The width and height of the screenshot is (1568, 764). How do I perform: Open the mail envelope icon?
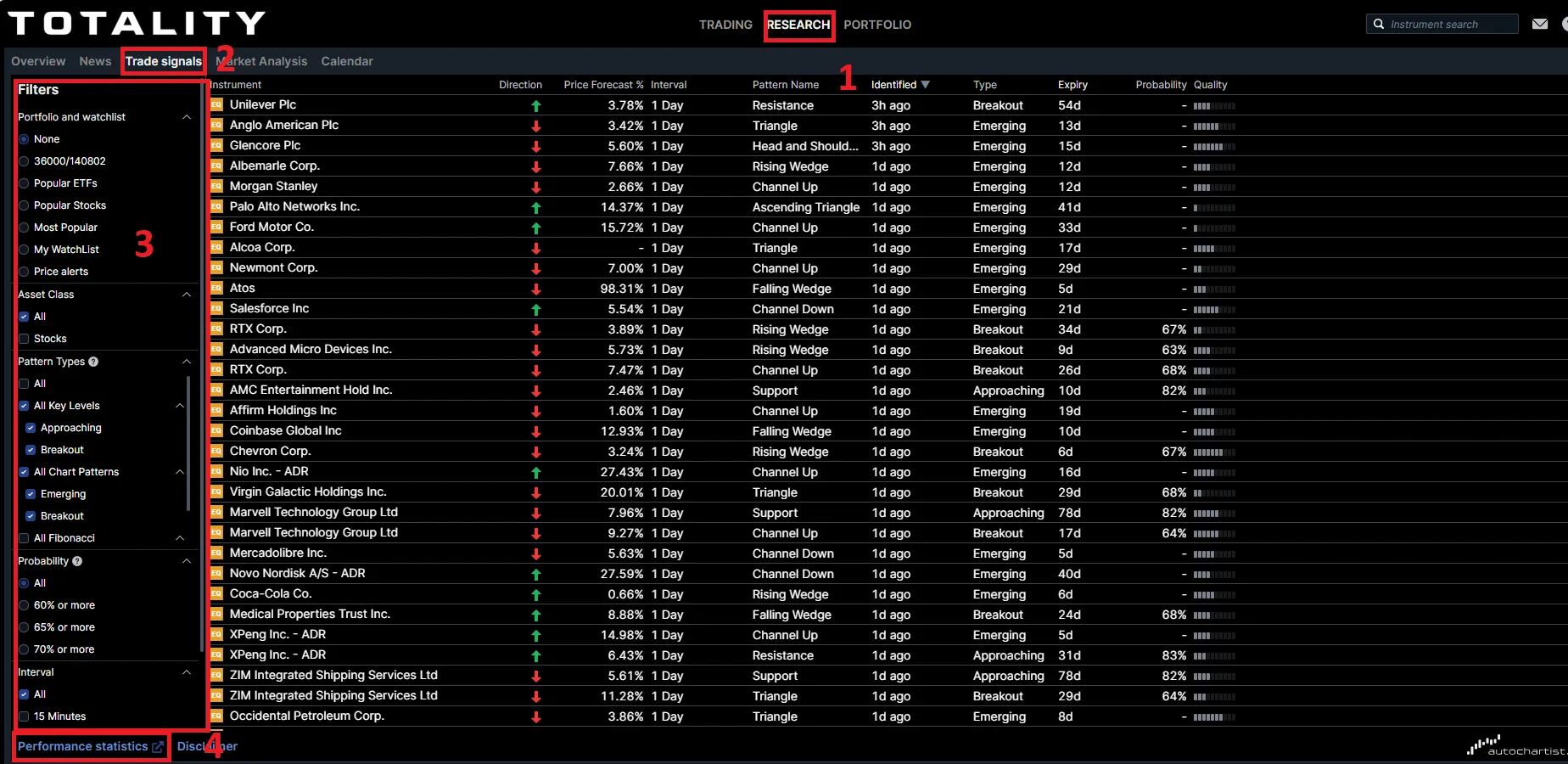1540,24
